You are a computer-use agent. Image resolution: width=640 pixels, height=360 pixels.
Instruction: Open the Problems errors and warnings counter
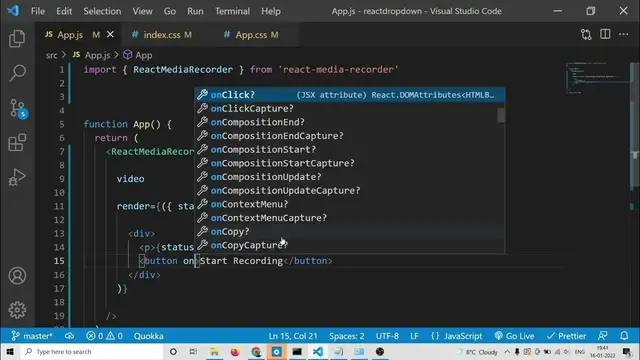(104, 336)
